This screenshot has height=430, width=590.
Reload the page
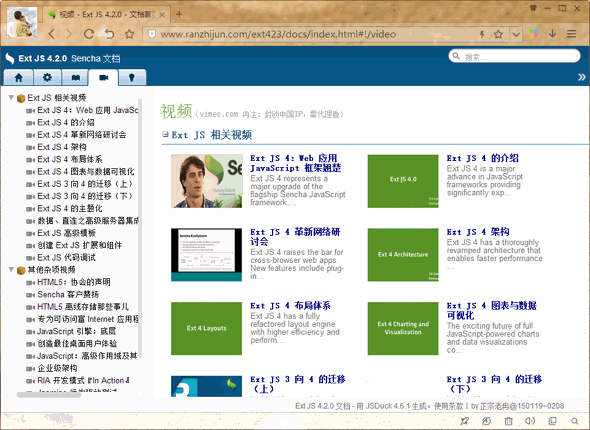[x=89, y=34]
